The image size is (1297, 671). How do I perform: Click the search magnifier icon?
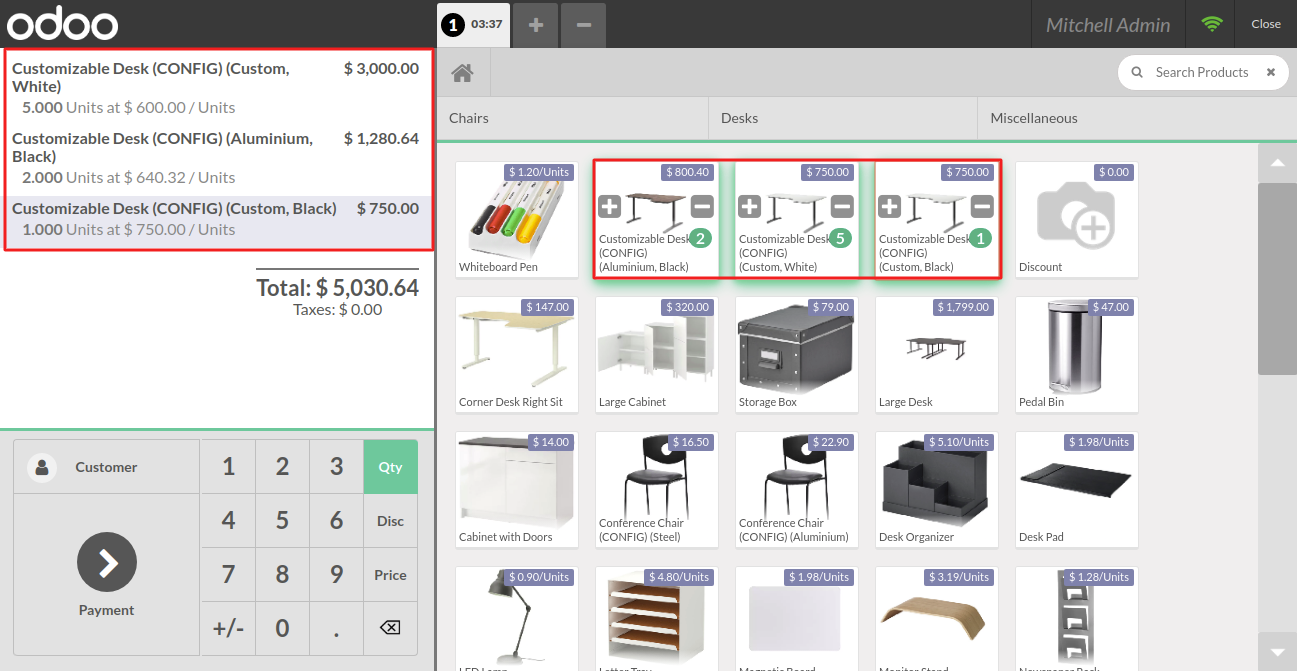1136,72
